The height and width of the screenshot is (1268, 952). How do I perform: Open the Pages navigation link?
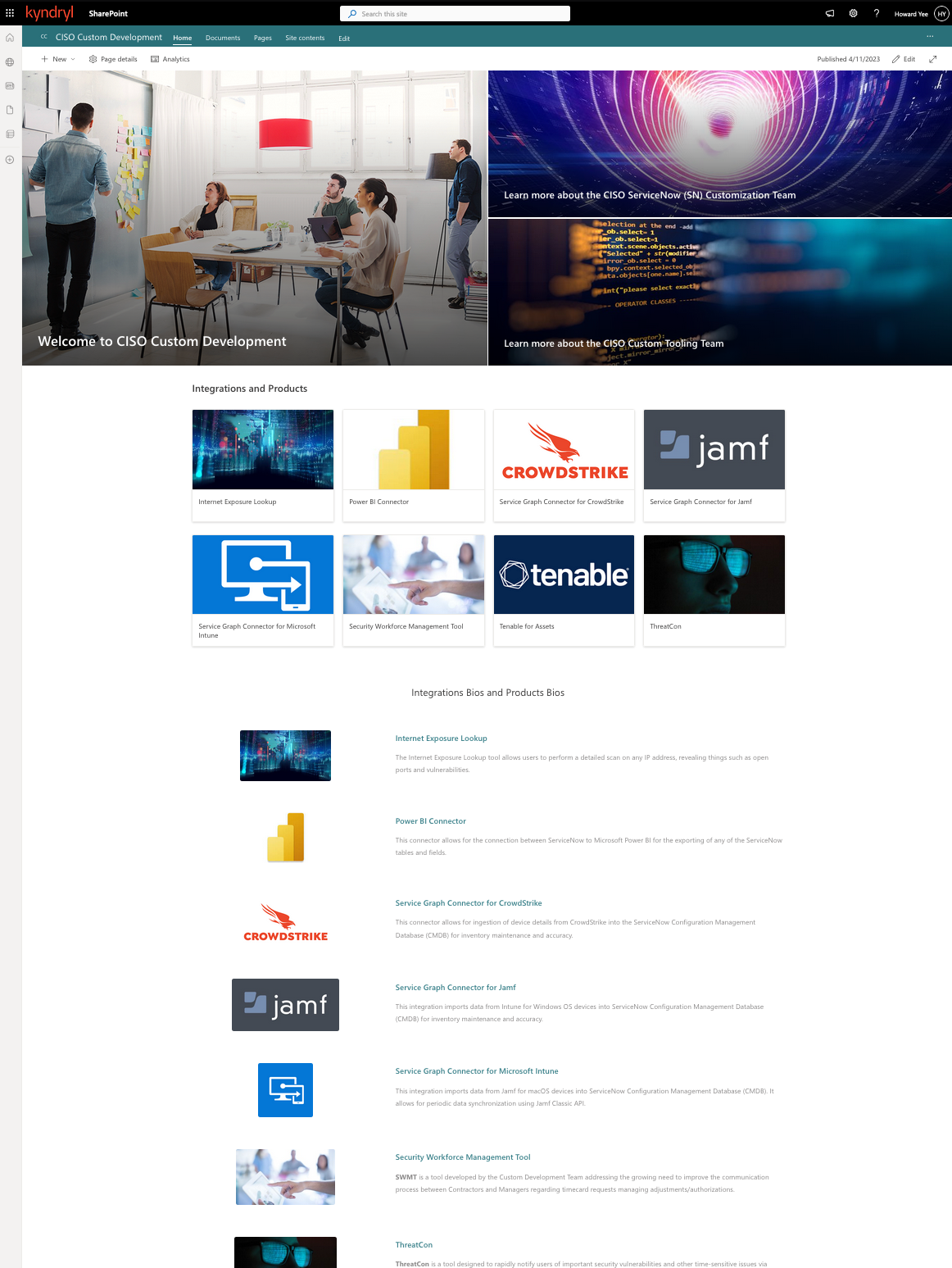coord(263,38)
